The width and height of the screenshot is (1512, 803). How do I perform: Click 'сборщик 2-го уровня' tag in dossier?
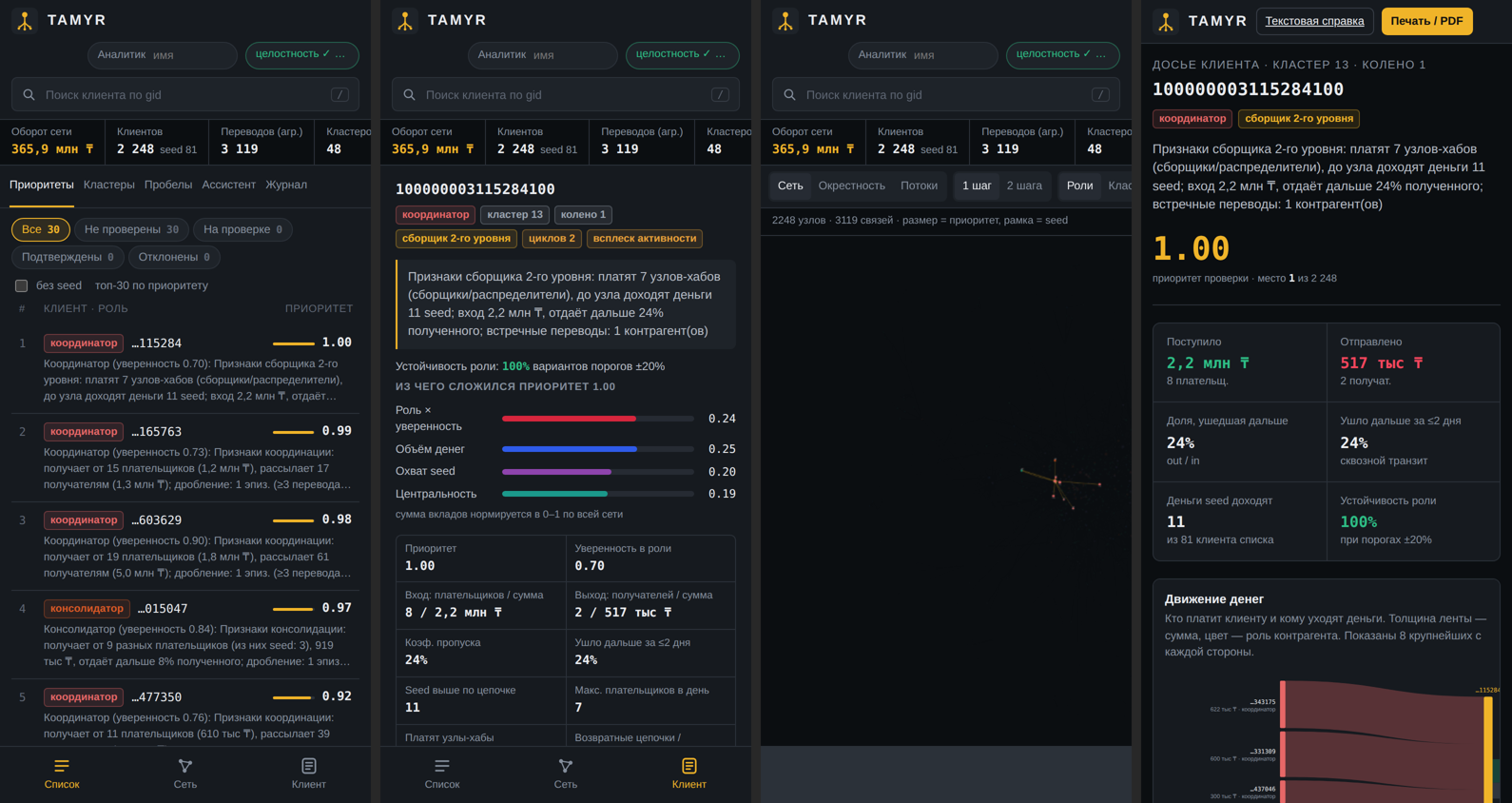(1299, 119)
